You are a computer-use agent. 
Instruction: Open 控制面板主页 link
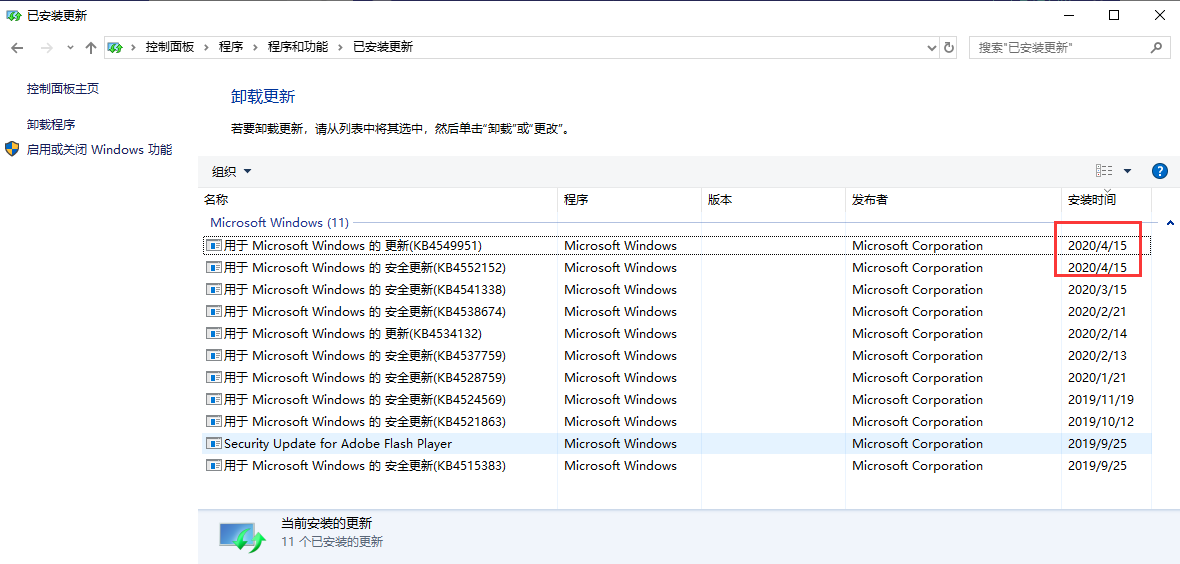coord(63,88)
